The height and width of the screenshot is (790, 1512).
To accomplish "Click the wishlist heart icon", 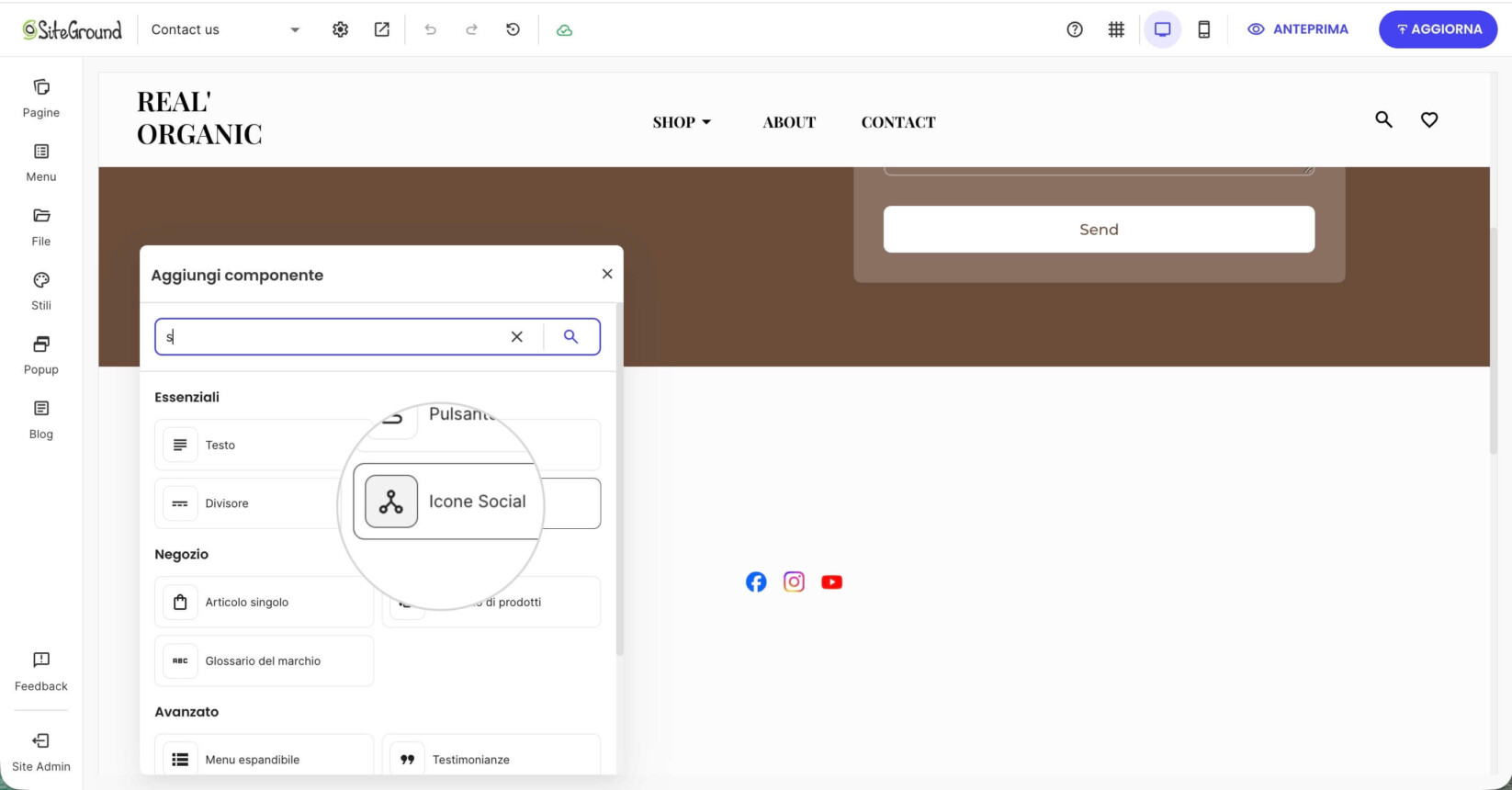I will coord(1429,119).
